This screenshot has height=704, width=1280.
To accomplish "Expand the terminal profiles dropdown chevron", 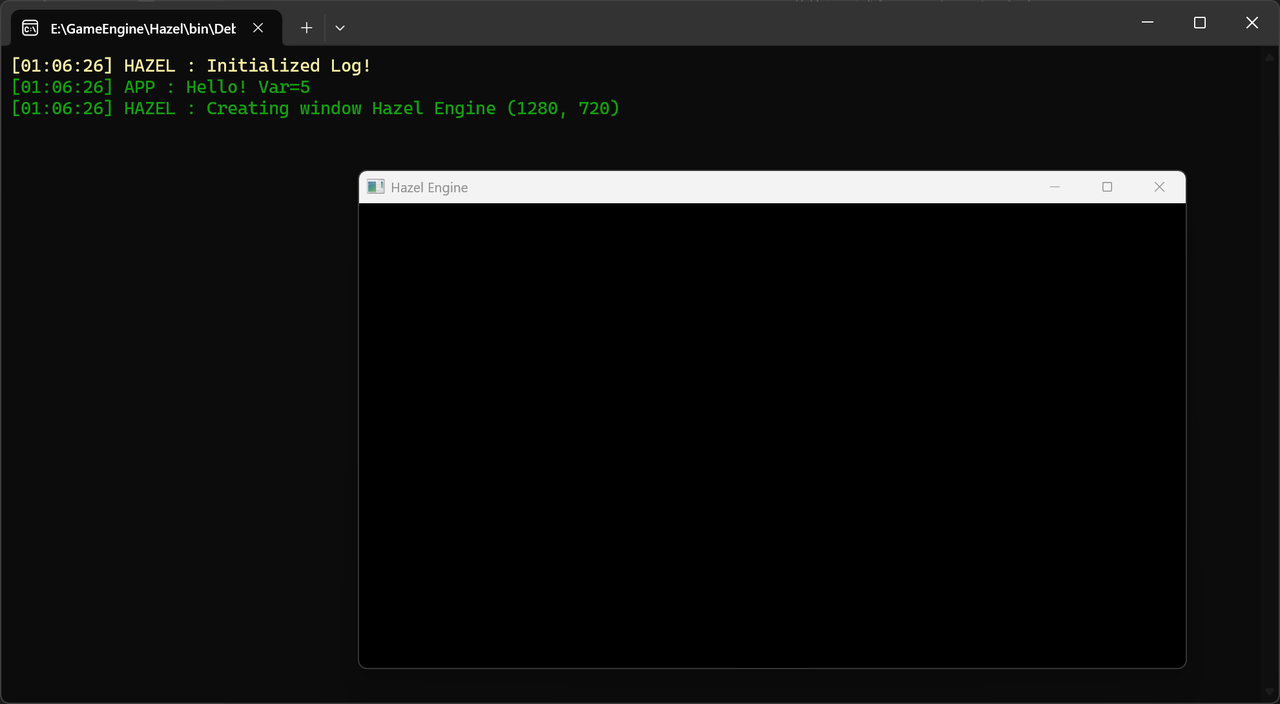I will 340,28.
